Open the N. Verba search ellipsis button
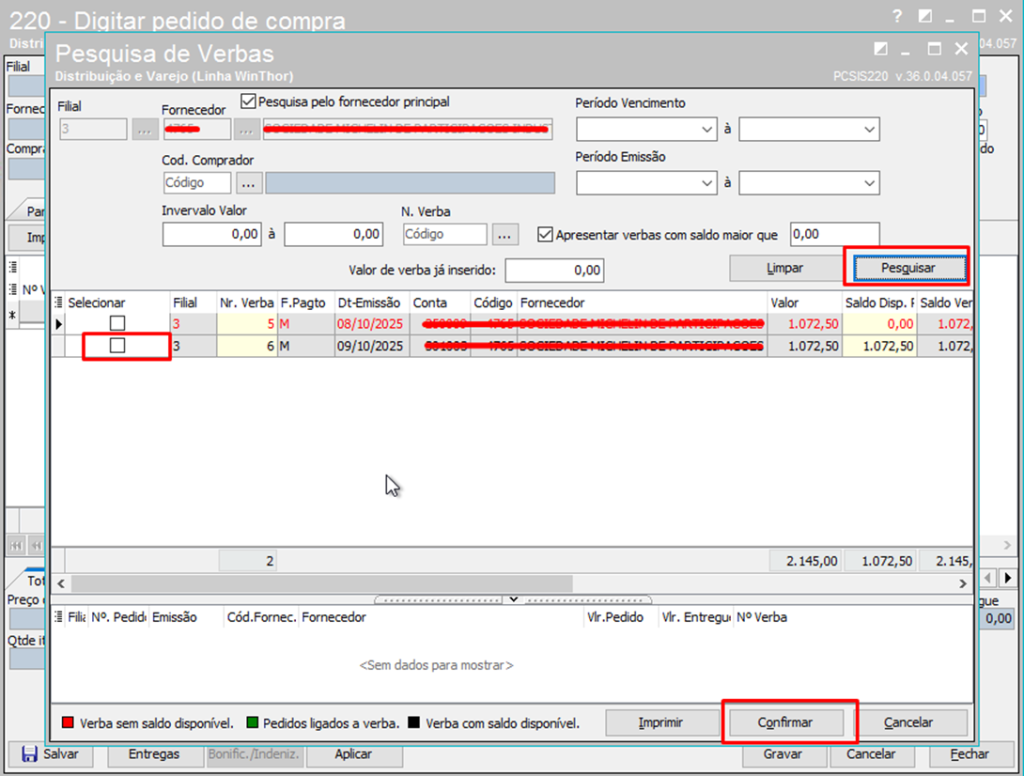 tap(506, 234)
